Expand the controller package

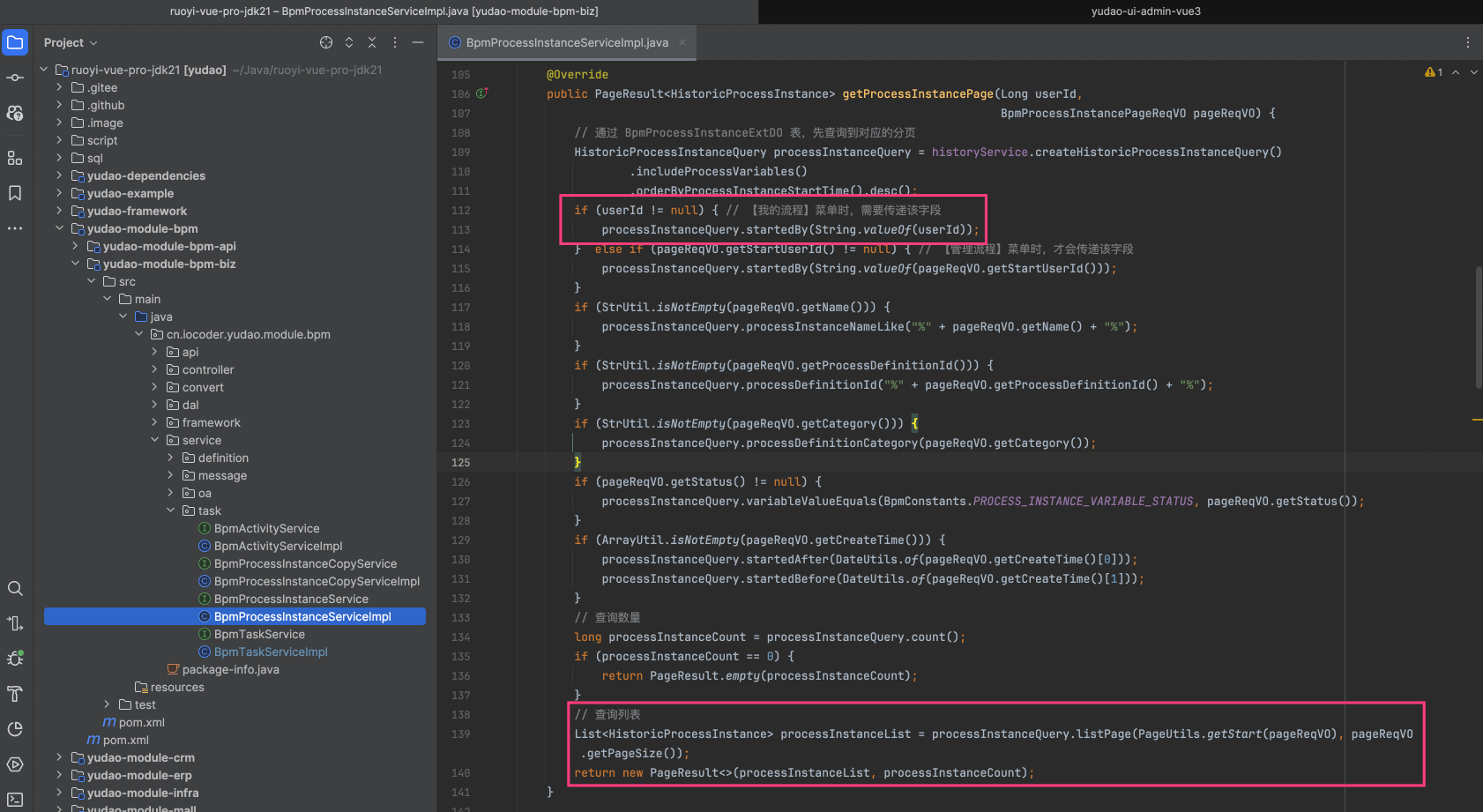[x=154, y=369]
